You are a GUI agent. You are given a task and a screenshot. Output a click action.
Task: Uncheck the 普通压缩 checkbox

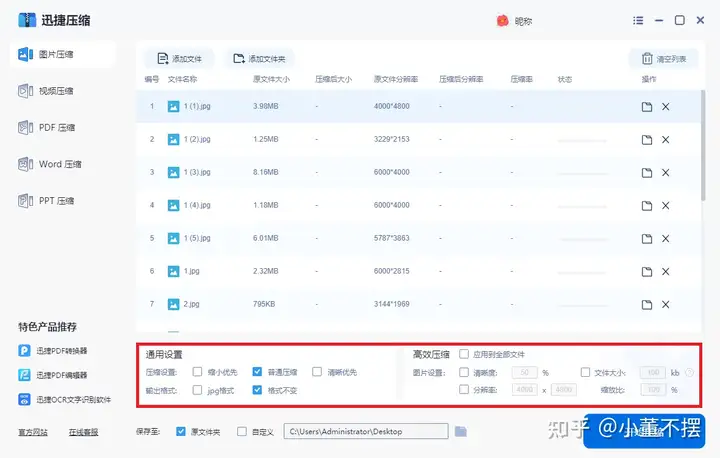tap(258, 372)
